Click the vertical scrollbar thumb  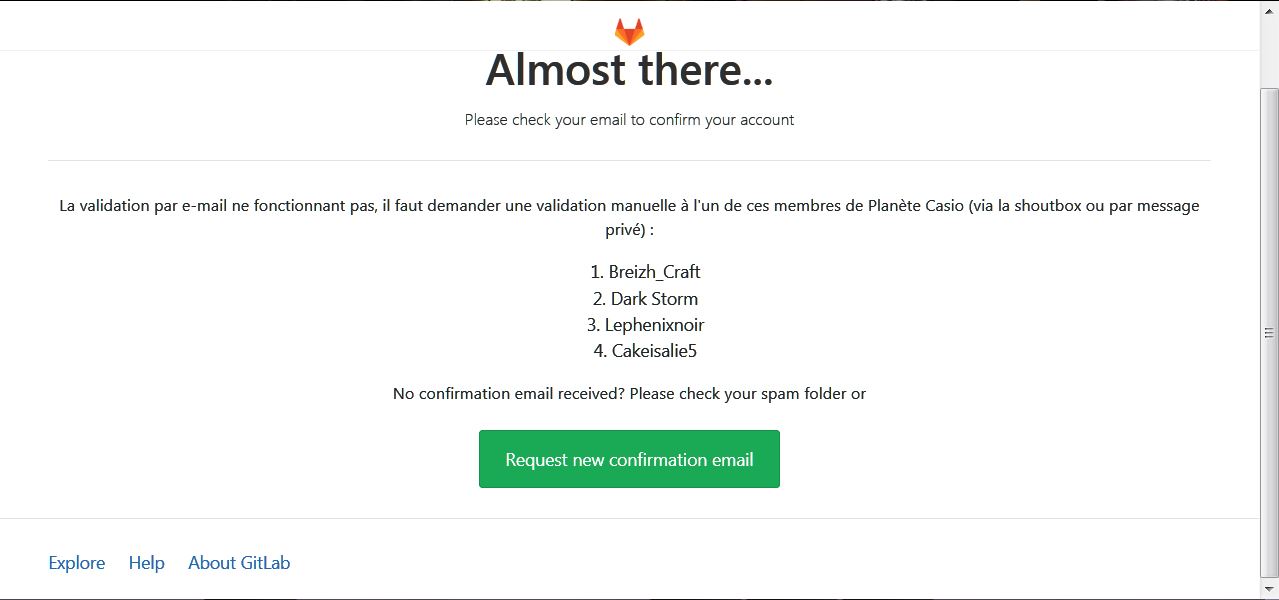pyautogui.click(x=1269, y=333)
